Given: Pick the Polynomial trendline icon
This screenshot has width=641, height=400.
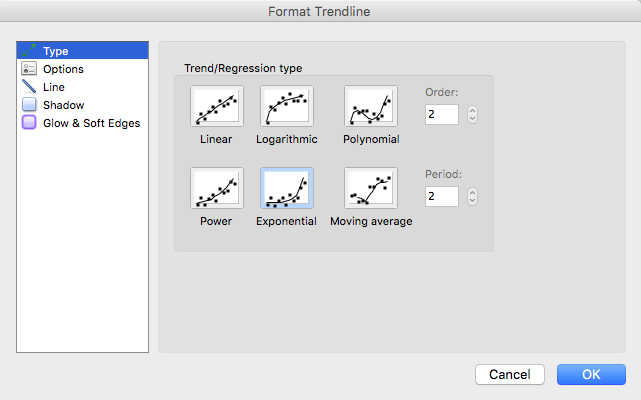Looking at the screenshot, I should 371,106.
